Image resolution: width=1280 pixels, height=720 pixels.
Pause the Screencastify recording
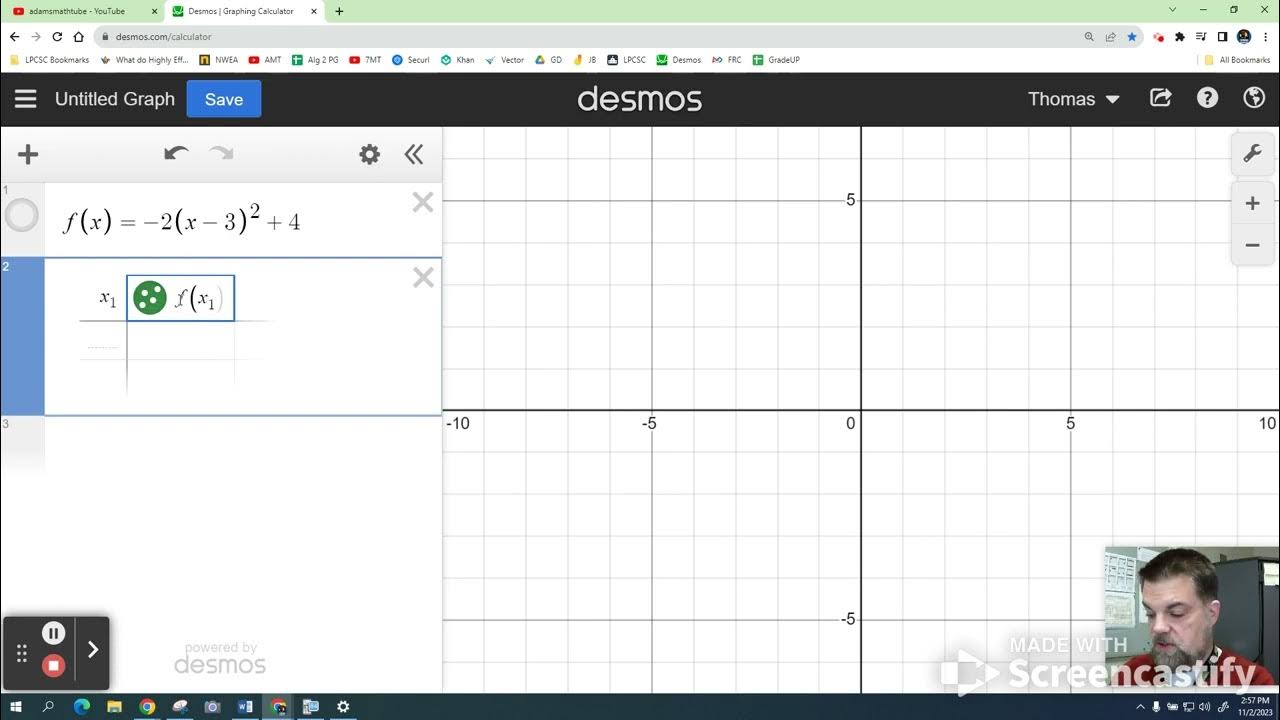click(x=54, y=633)
